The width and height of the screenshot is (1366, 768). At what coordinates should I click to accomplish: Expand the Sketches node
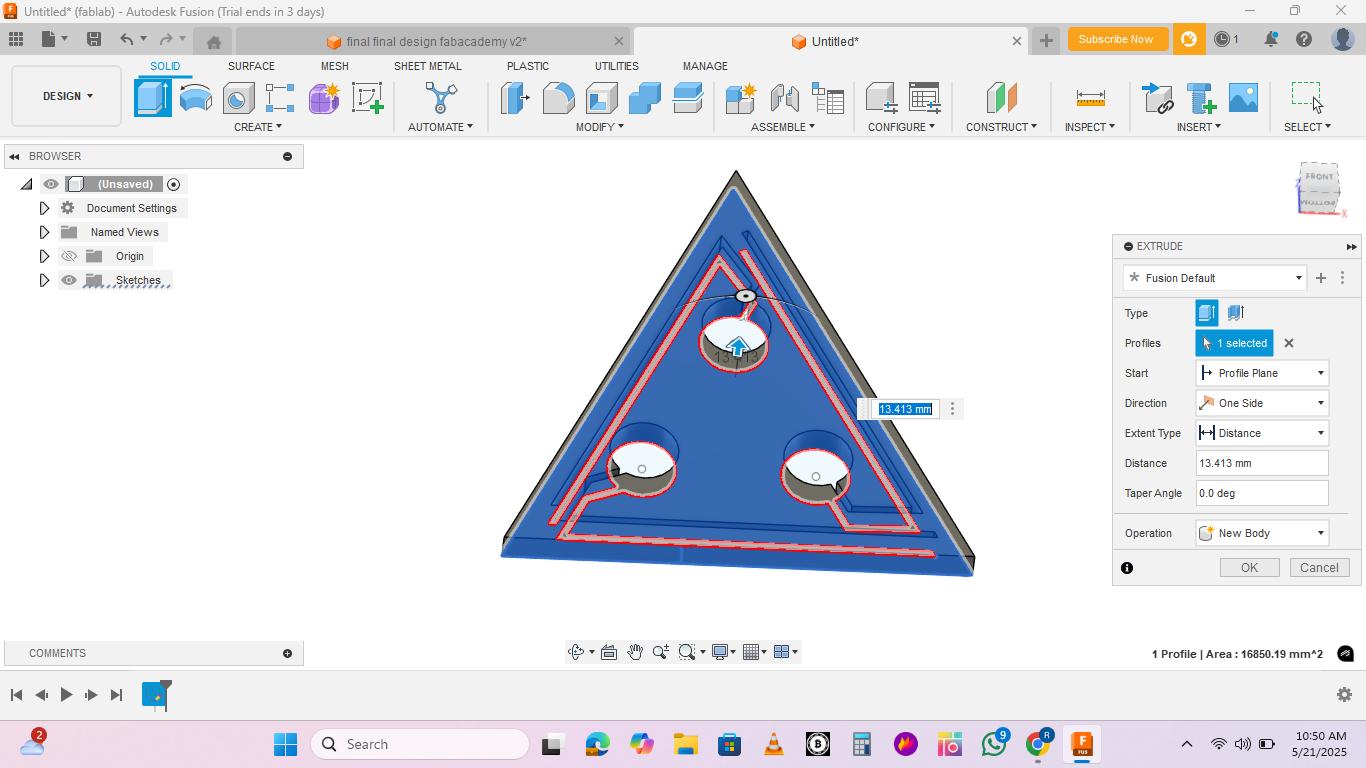coord(44,280)
